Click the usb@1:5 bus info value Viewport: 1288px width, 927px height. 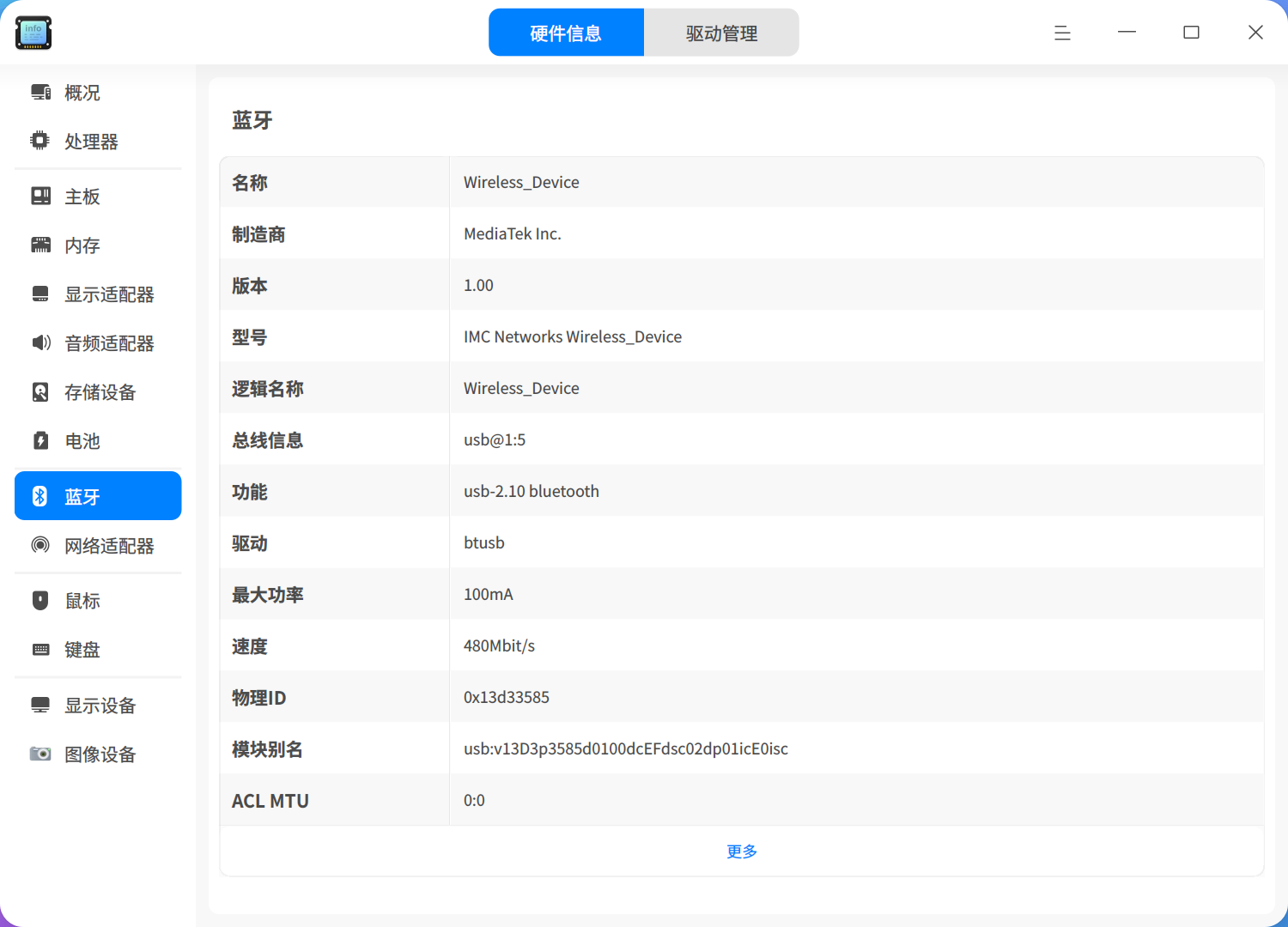click(495, 439)
